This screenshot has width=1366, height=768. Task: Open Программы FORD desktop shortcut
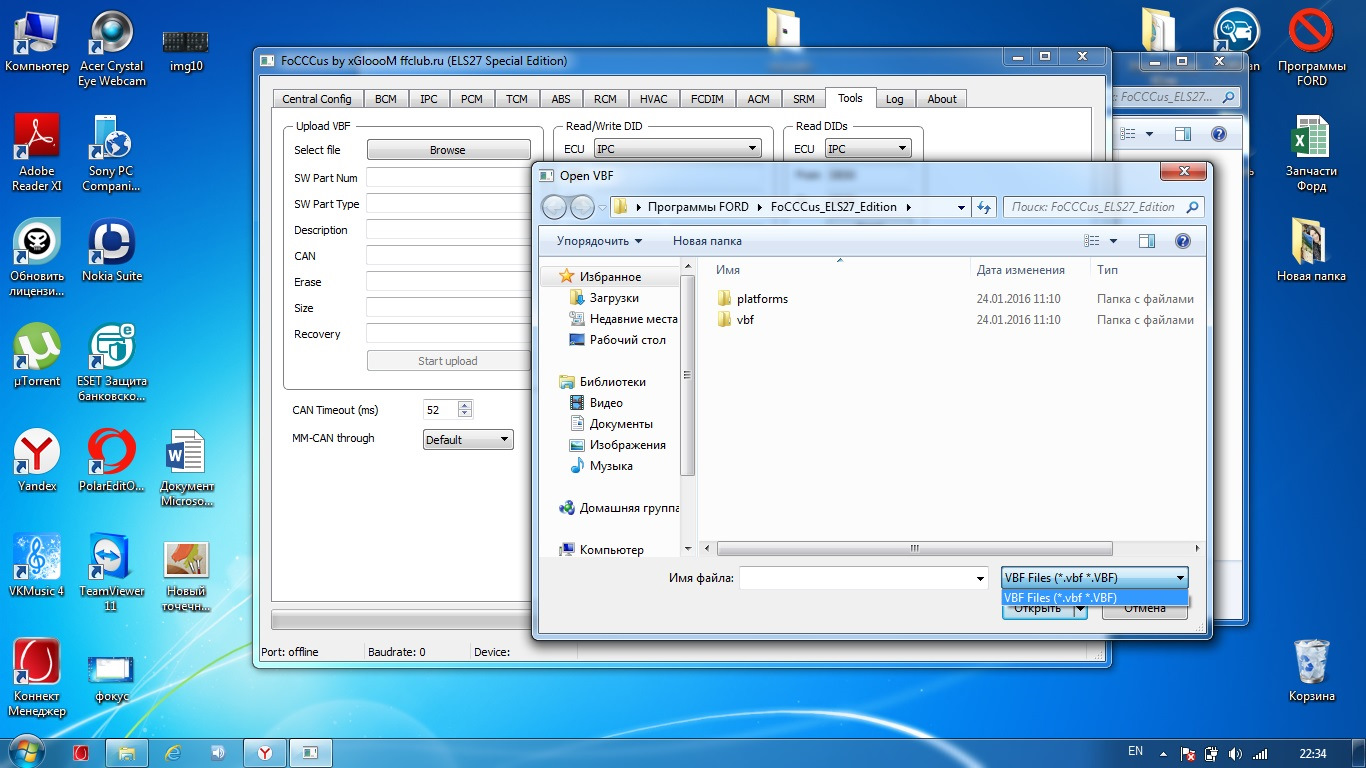click(x=1311, y=48)
